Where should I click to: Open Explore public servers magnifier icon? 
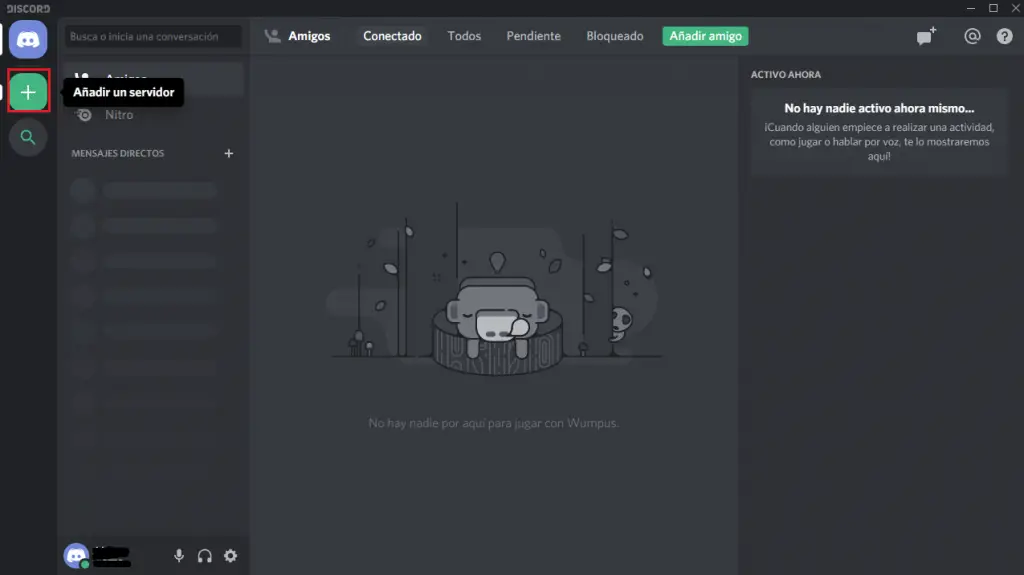point(28,137)
